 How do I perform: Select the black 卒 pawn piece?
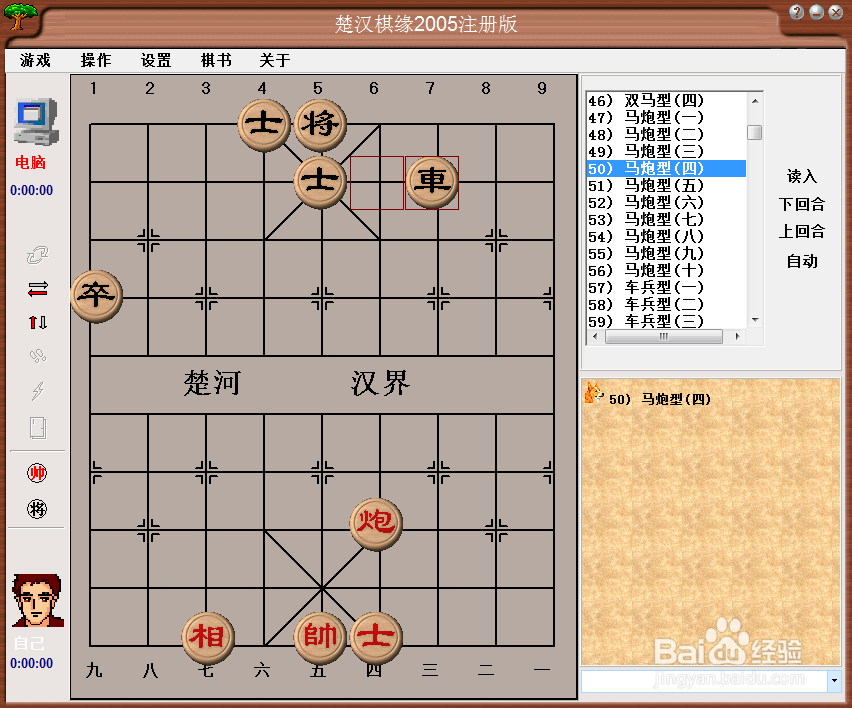point(96,296)
